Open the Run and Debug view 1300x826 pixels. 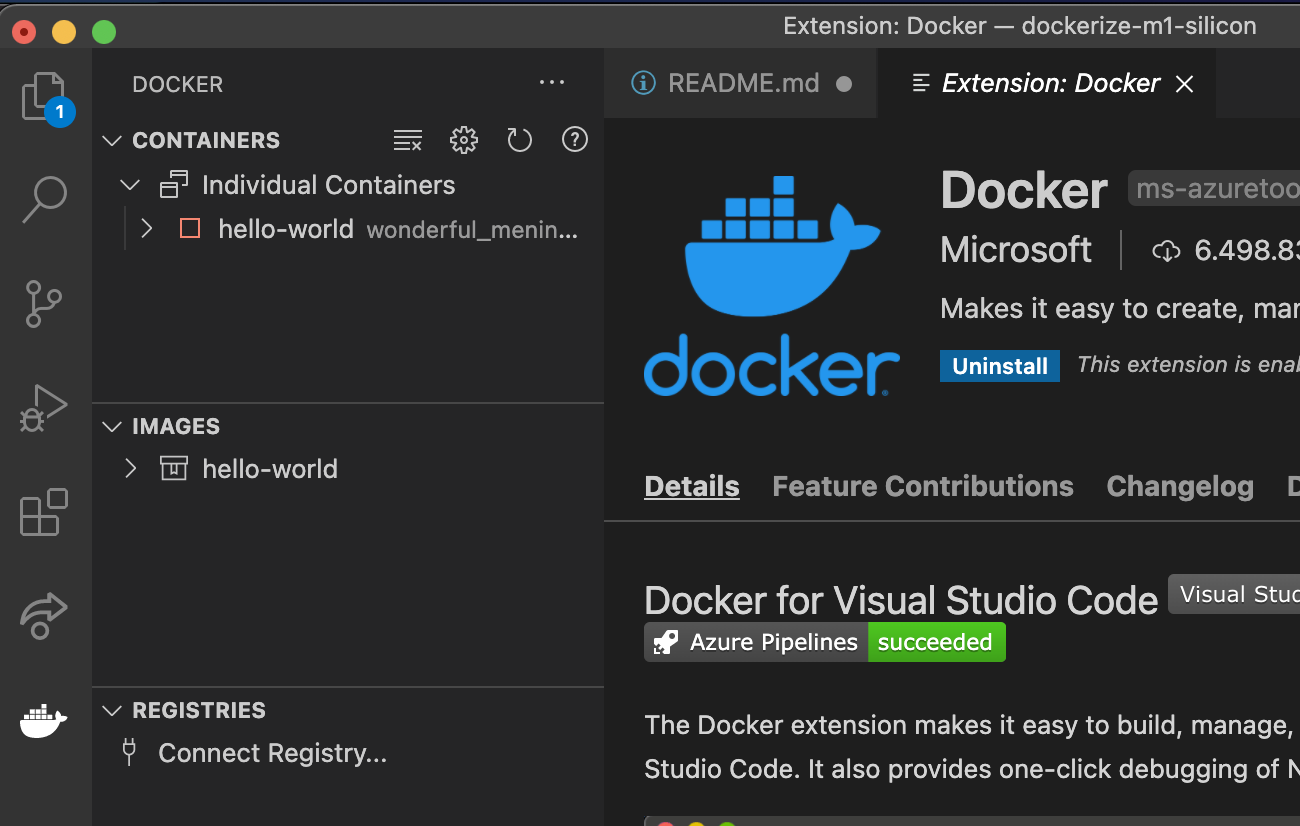pyautogui.click(x=44, y=408)
